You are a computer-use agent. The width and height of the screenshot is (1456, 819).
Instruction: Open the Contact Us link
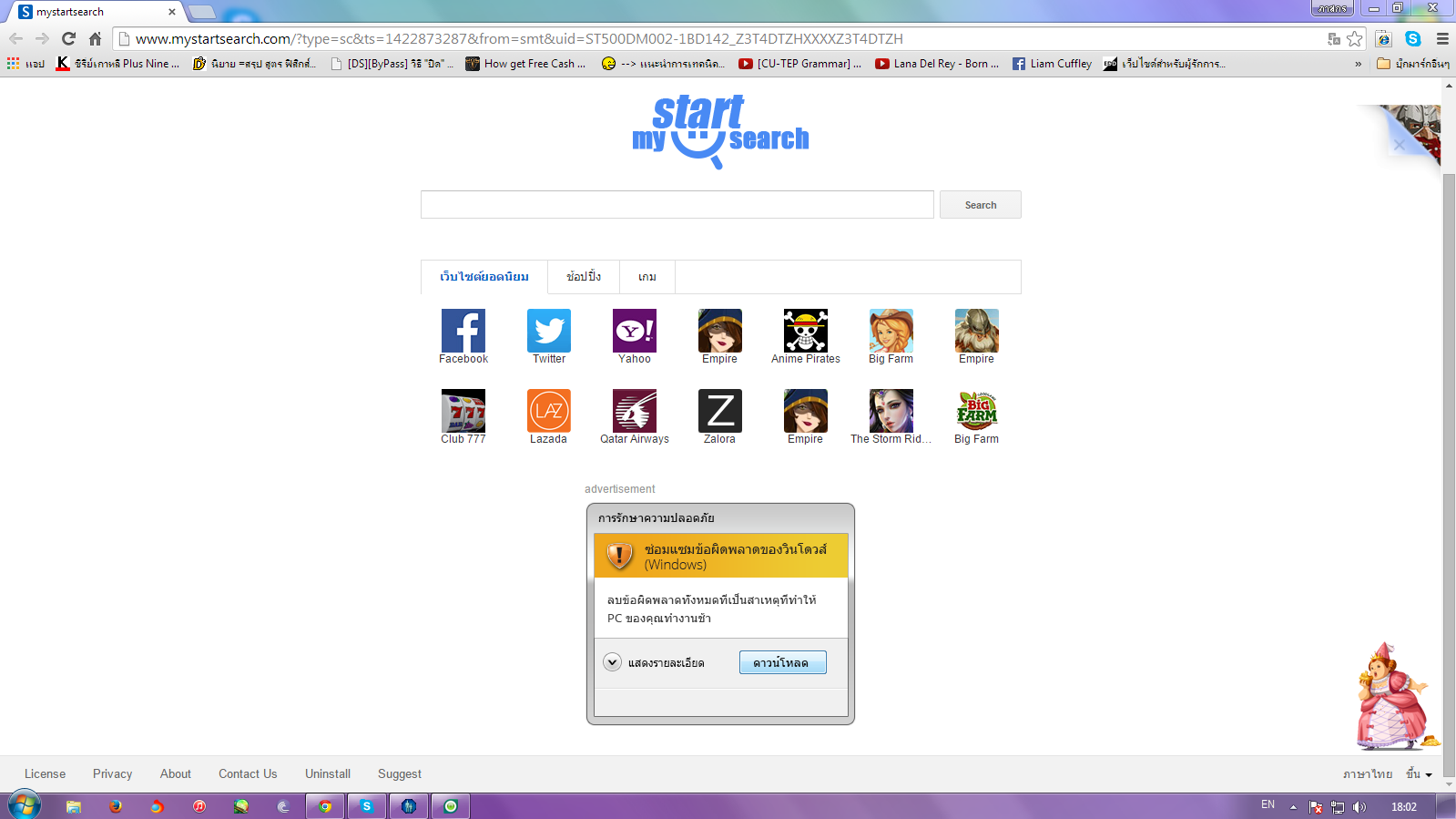pyautogui.click(x=248, y=773)
